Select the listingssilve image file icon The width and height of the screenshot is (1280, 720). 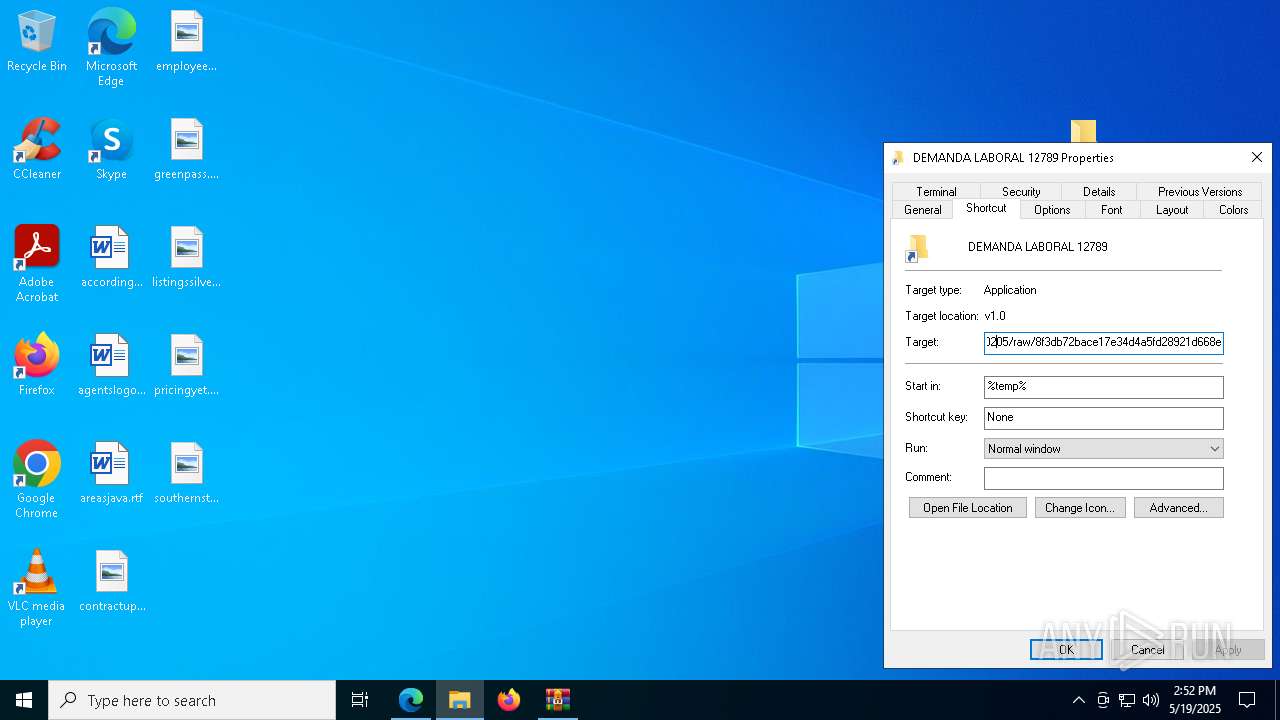click(x=186, y=258)
